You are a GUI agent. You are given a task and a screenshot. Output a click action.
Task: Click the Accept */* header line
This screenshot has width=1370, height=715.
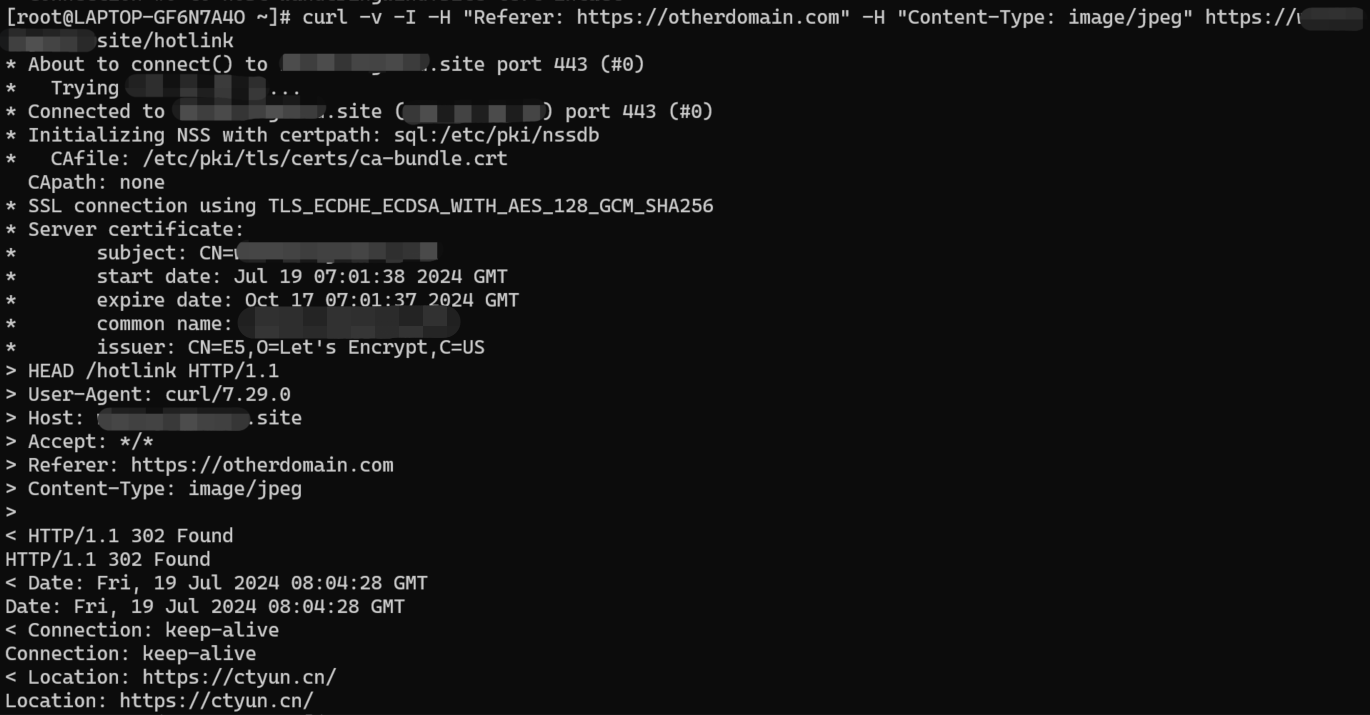(x=80, y=442)
